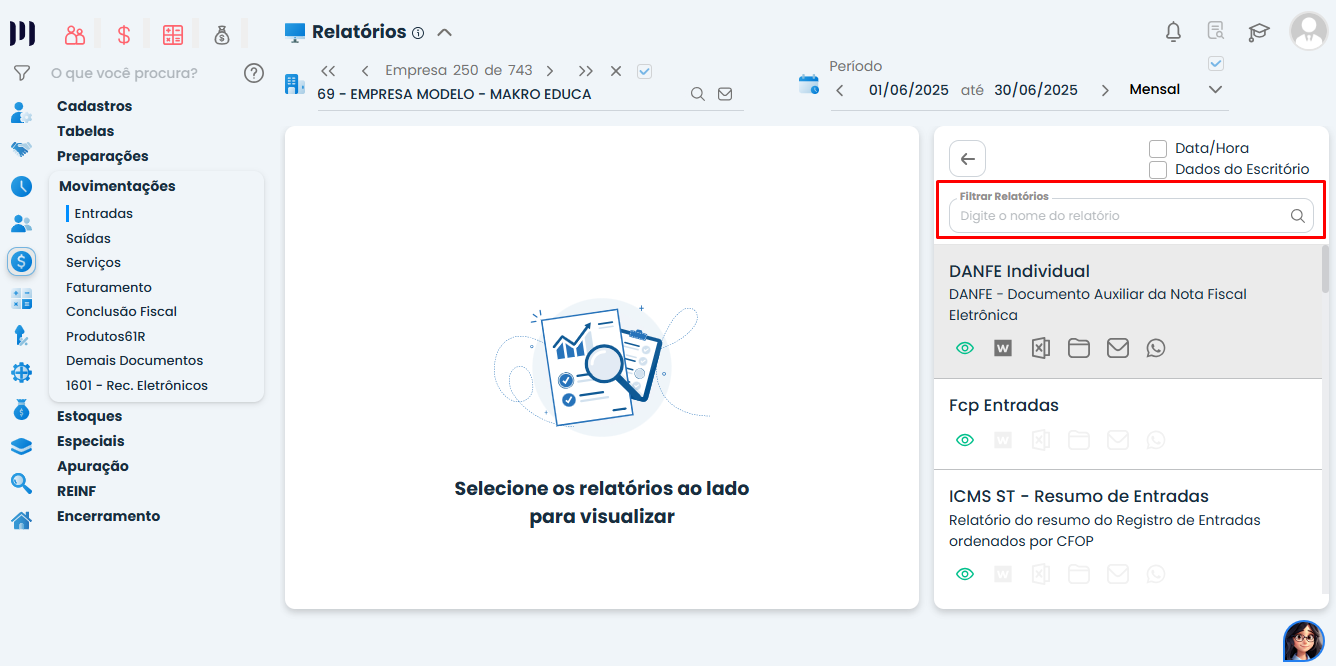Image resolution: width=1336 pixels, height=666 pixels.
Task: Click the red dollar sign toolbar icon
Action: [123, 33]
